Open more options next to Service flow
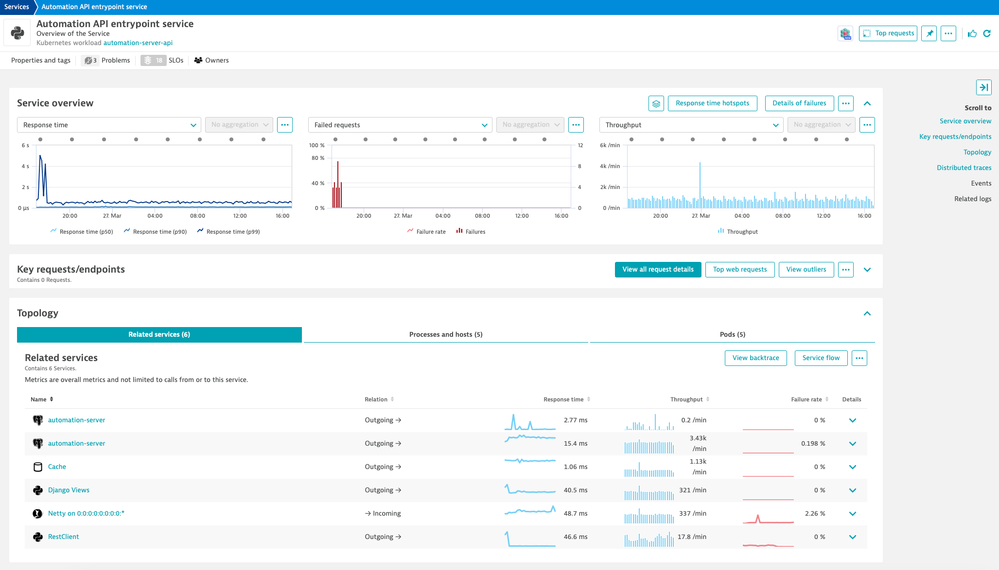 point(859,357)
